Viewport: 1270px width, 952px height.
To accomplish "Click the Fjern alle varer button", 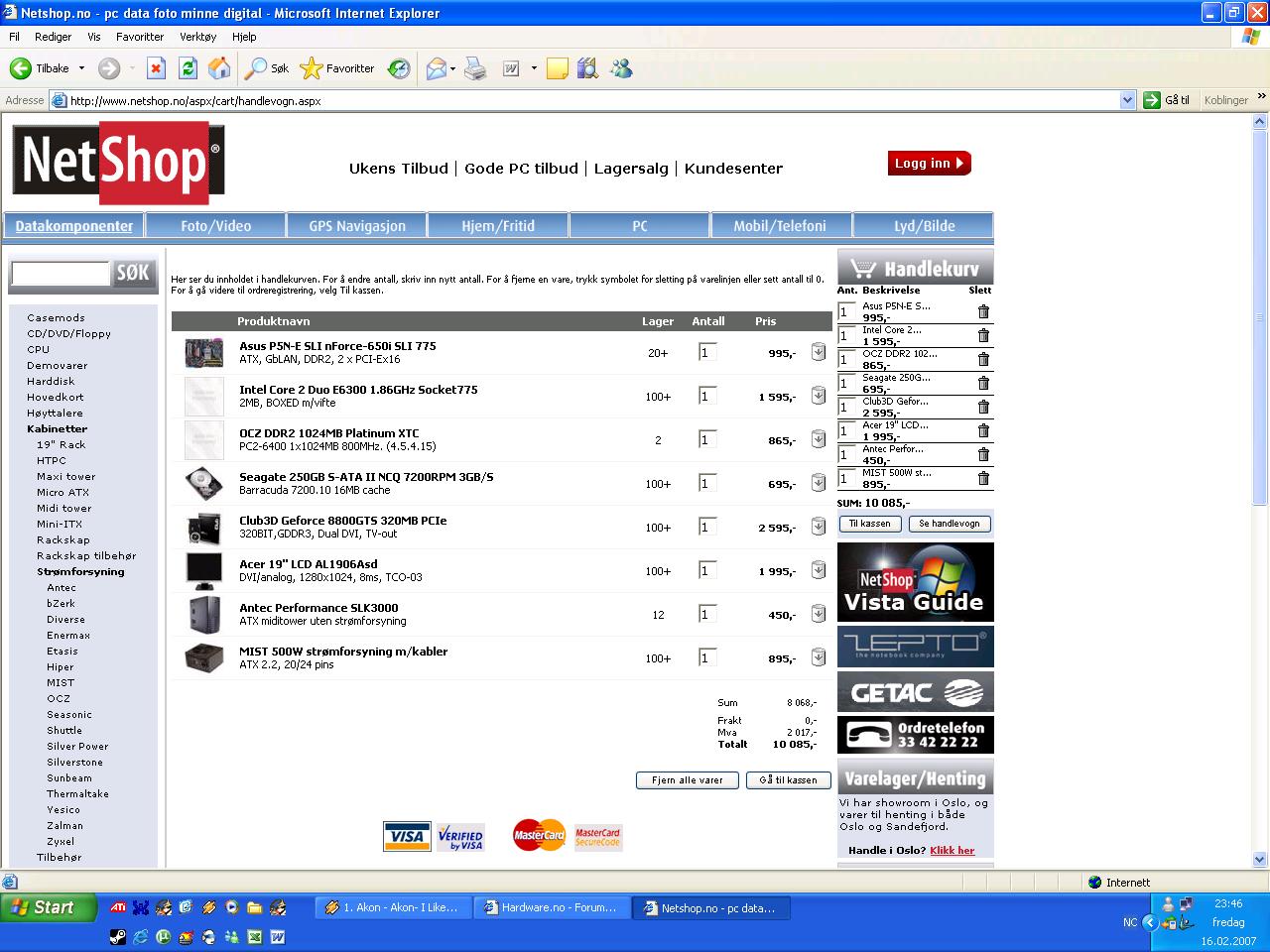I will pyautogui.click(x=688, y=780).
